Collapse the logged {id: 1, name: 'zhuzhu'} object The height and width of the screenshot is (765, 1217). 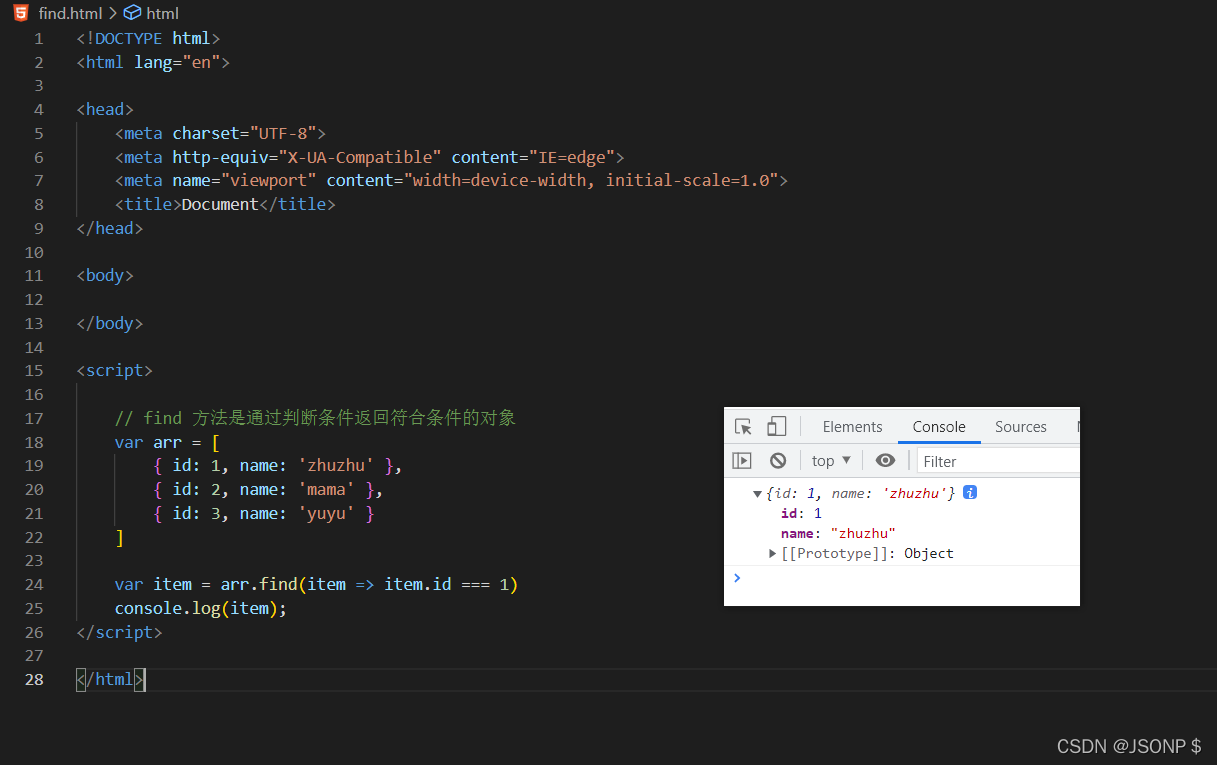pos(757,493)
